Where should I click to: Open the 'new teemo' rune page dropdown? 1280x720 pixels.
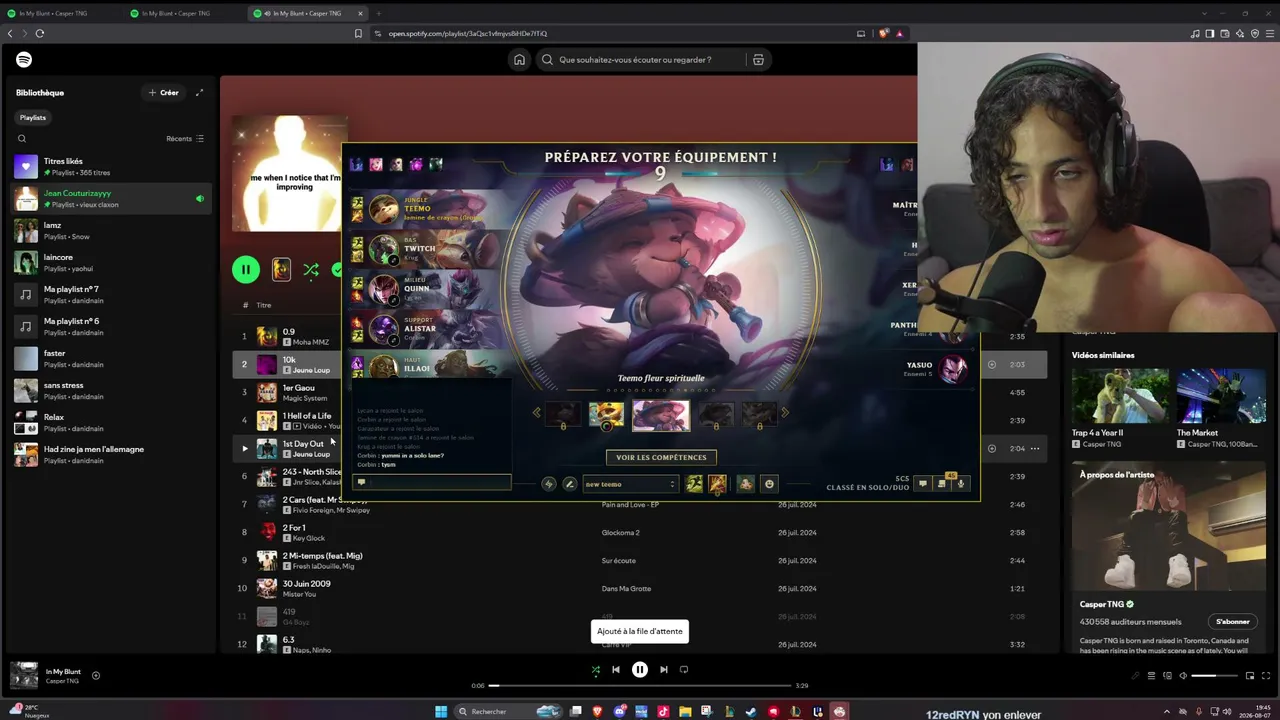[x=630, y=485]
